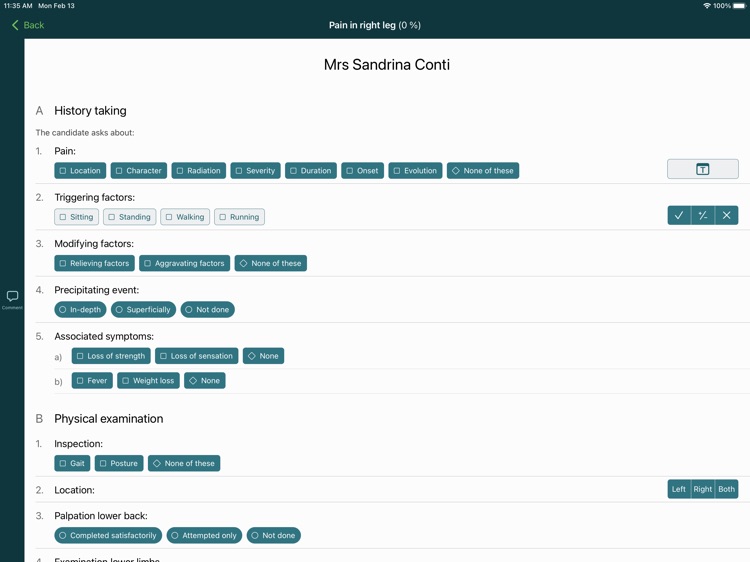Check Posture under Inspection
This screenshot has height=562, width=750.
pos(119,463)
